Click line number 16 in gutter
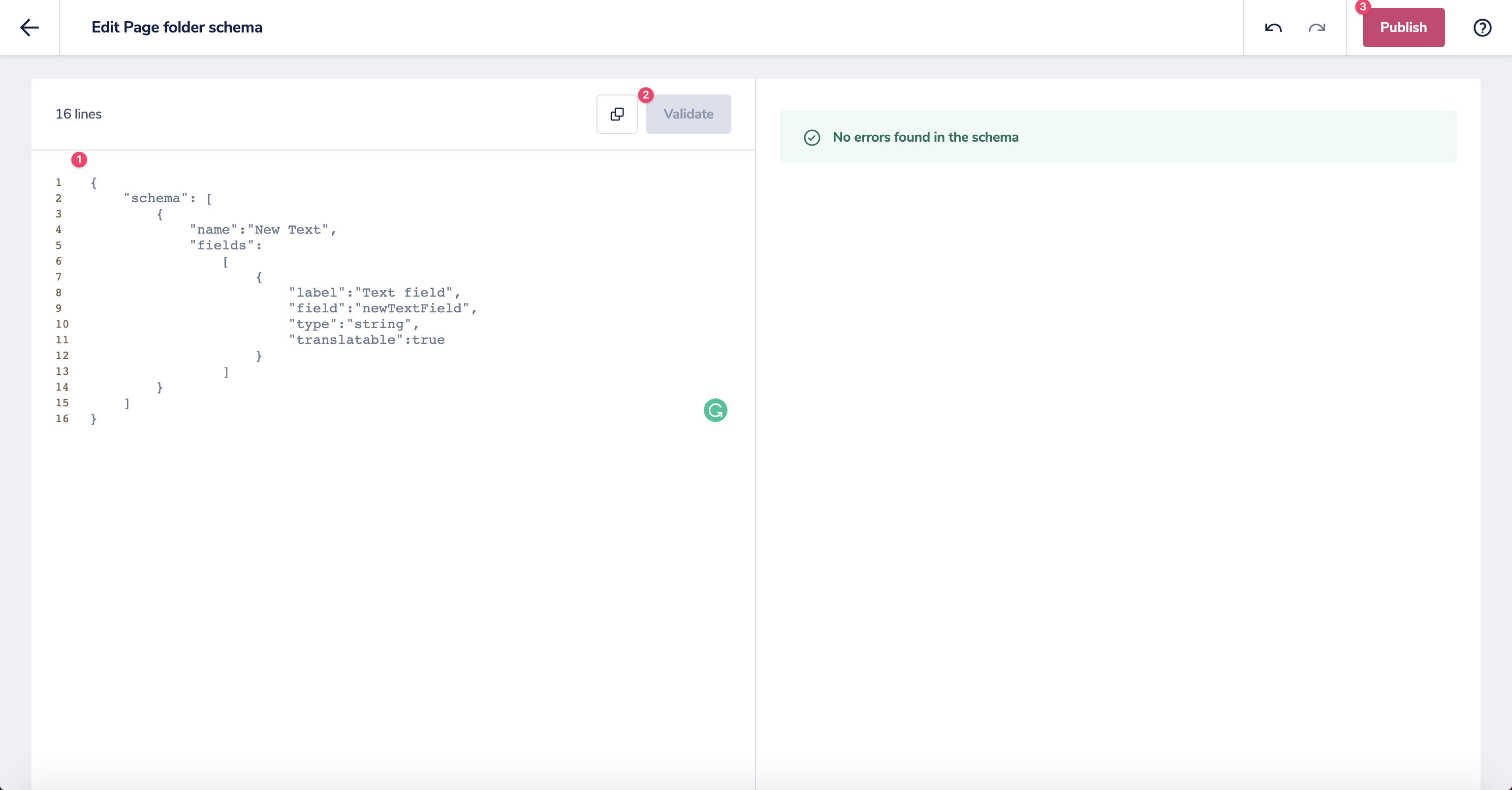The image size is (1512, 790). coord(62,419)
